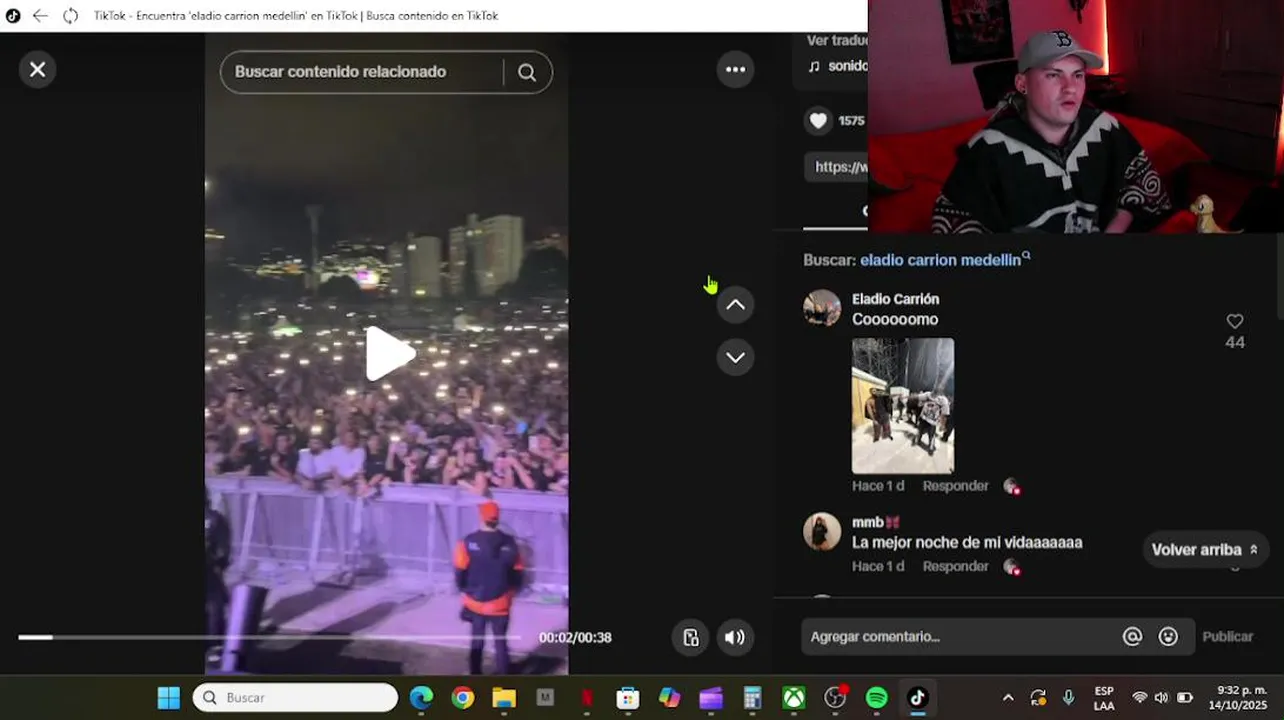Expand the system tray hidden icons chevron
The height and width of the screenshot is (720, 1284).
[1008, 698]
